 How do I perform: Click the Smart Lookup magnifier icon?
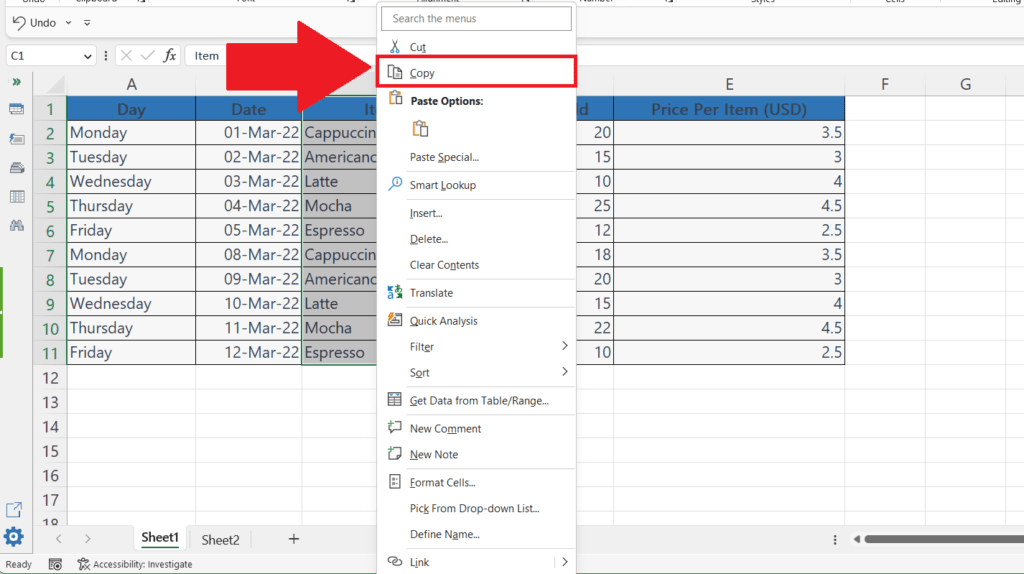394,184
